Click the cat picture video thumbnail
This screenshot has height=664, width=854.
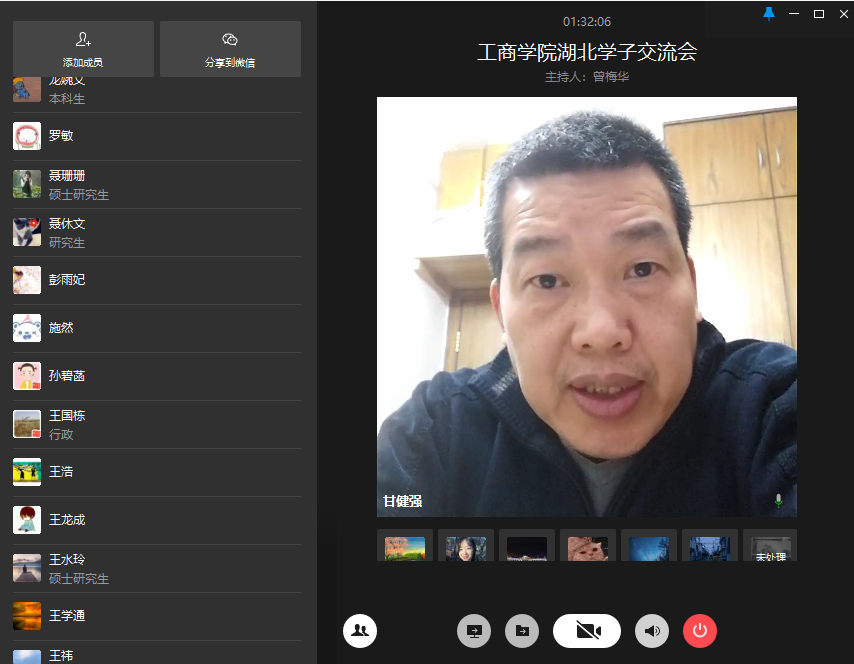[x=587, y=546]
